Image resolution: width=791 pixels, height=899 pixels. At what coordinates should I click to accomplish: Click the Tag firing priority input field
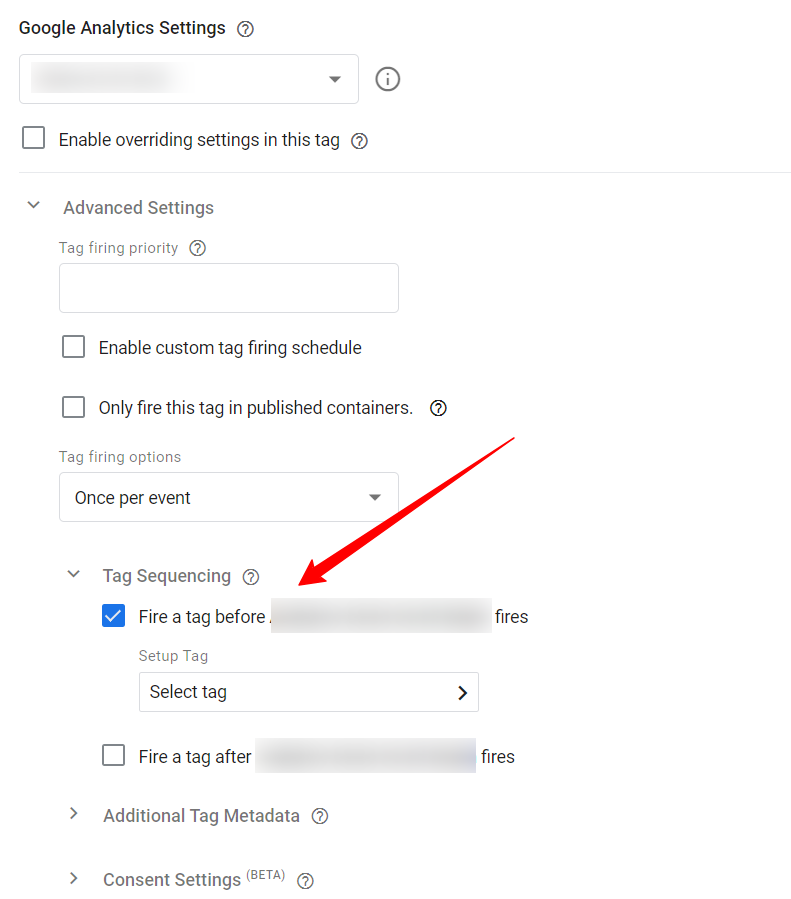tap(229, 288)
